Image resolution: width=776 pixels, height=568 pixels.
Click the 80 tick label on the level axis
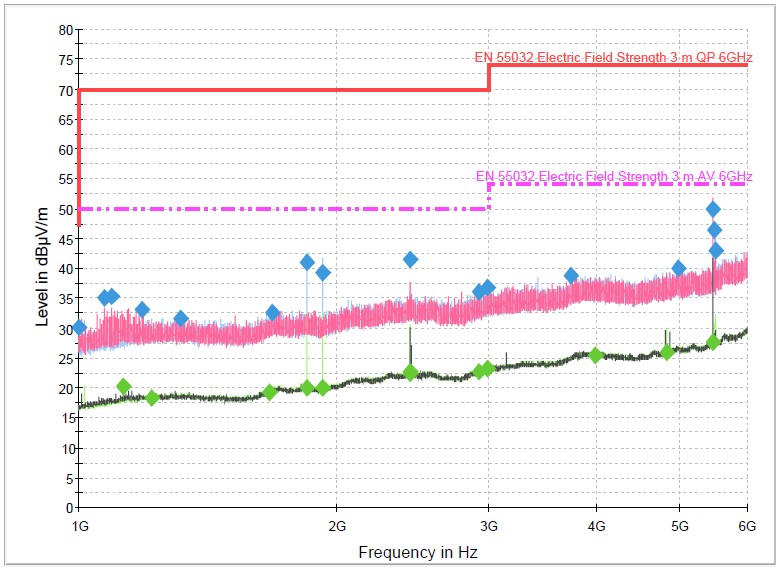(62, 30)
